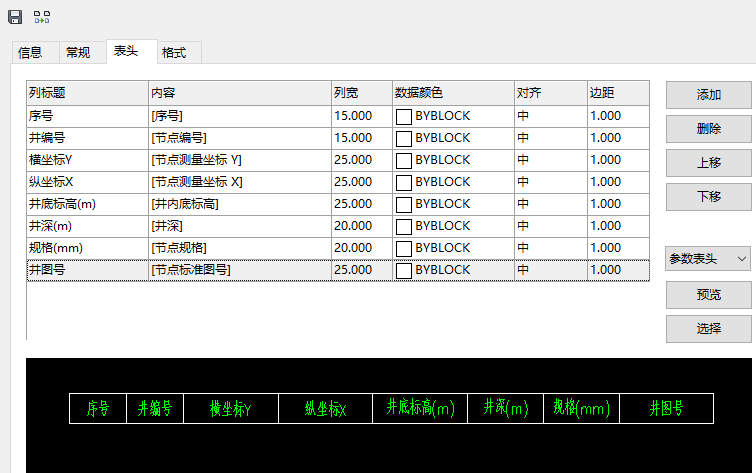Click the green 井底标高(m) preview header cell
This screenshot has height=473, width=756.
click(x=420, y=408)
